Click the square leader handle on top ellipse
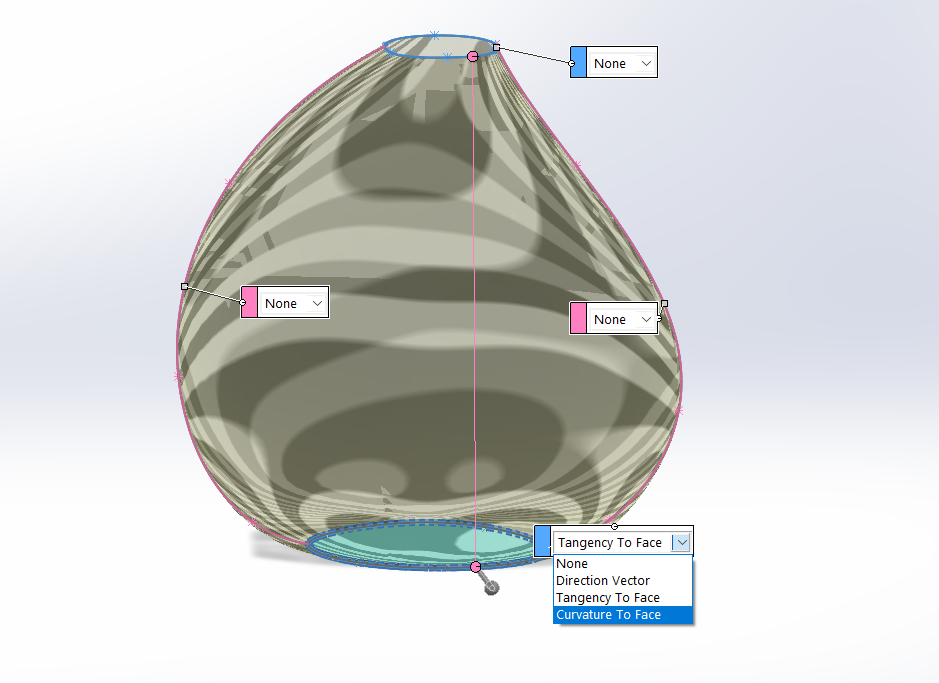939x683 pixels. coord(496,47)
